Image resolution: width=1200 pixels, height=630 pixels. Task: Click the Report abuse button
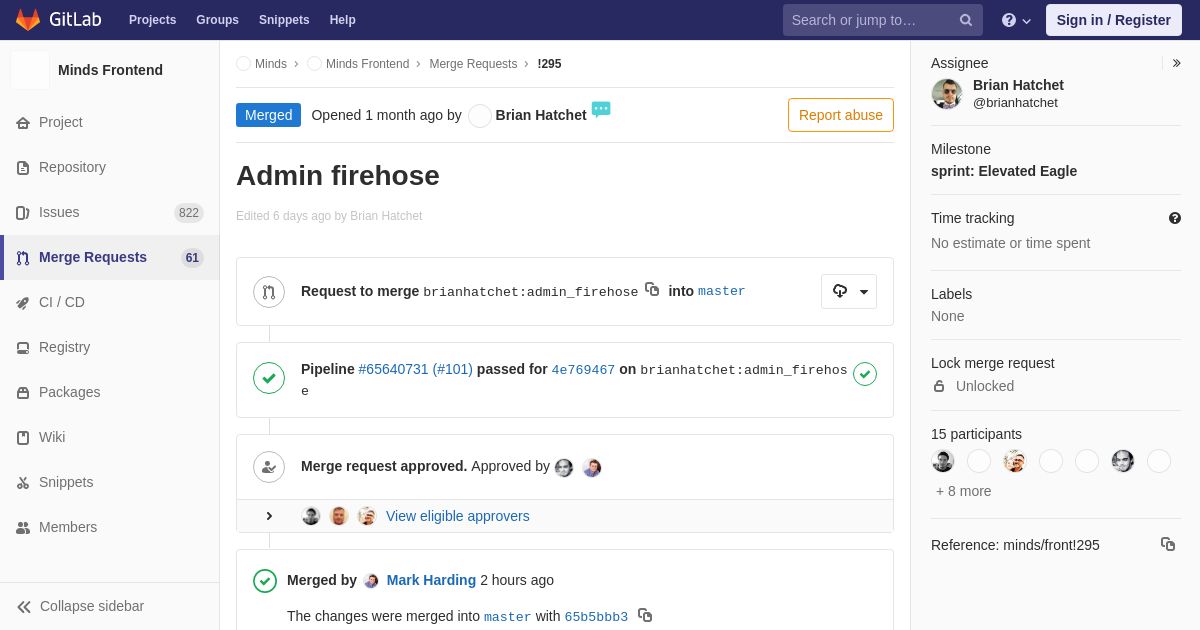[x=841, y=115]
